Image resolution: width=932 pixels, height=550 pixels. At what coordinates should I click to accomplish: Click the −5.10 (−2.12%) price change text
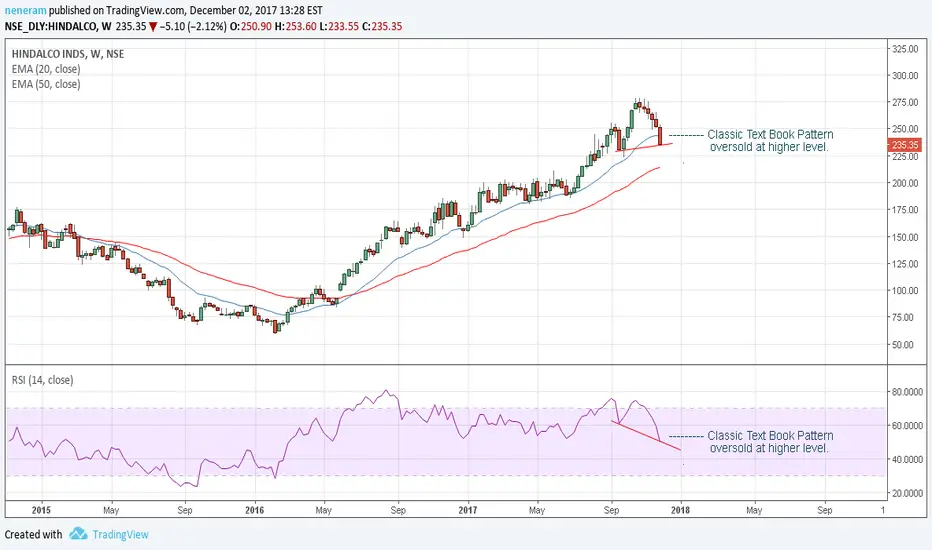(x=193, y=26)
